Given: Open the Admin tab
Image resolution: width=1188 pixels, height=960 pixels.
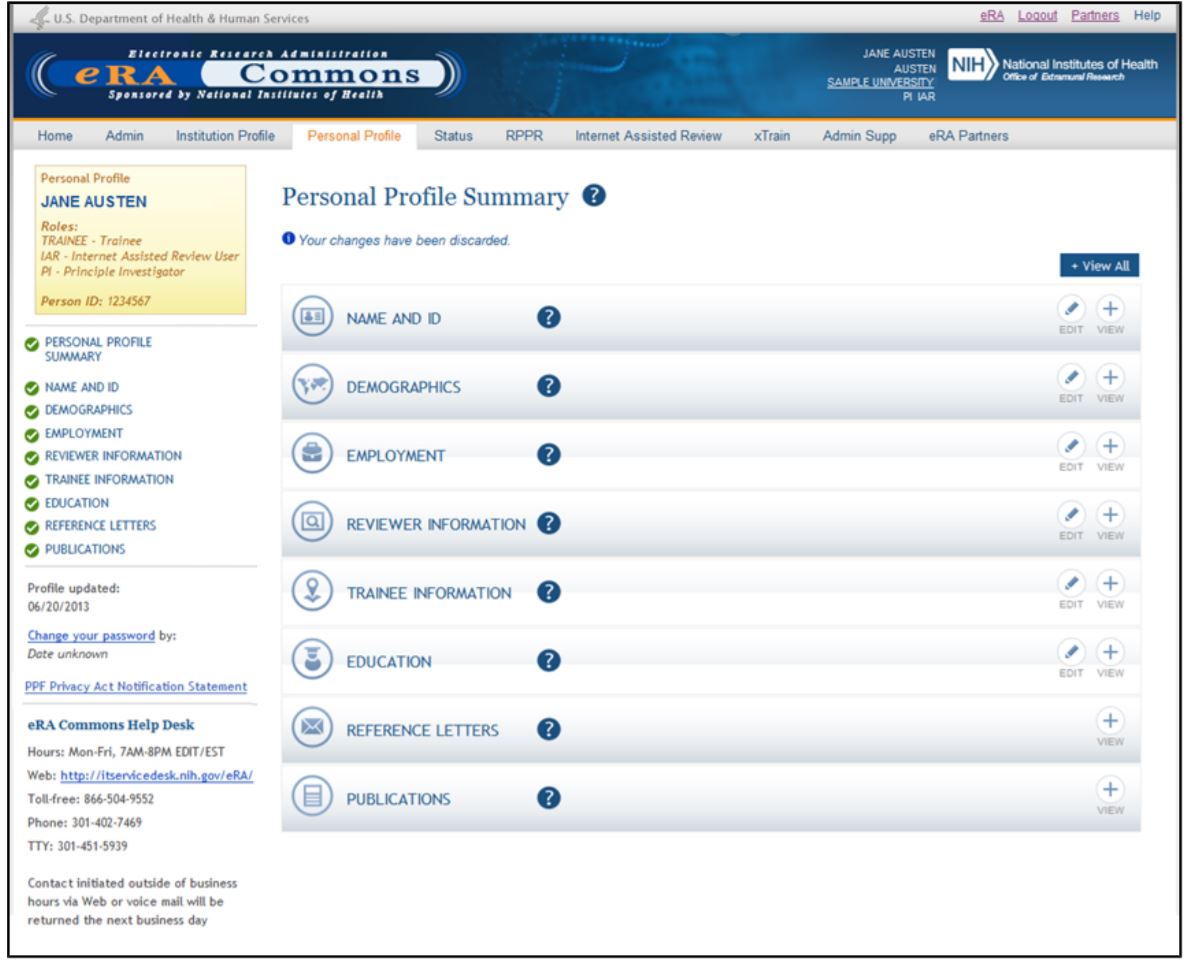Looking at the screenshot, I should point(124,136).
